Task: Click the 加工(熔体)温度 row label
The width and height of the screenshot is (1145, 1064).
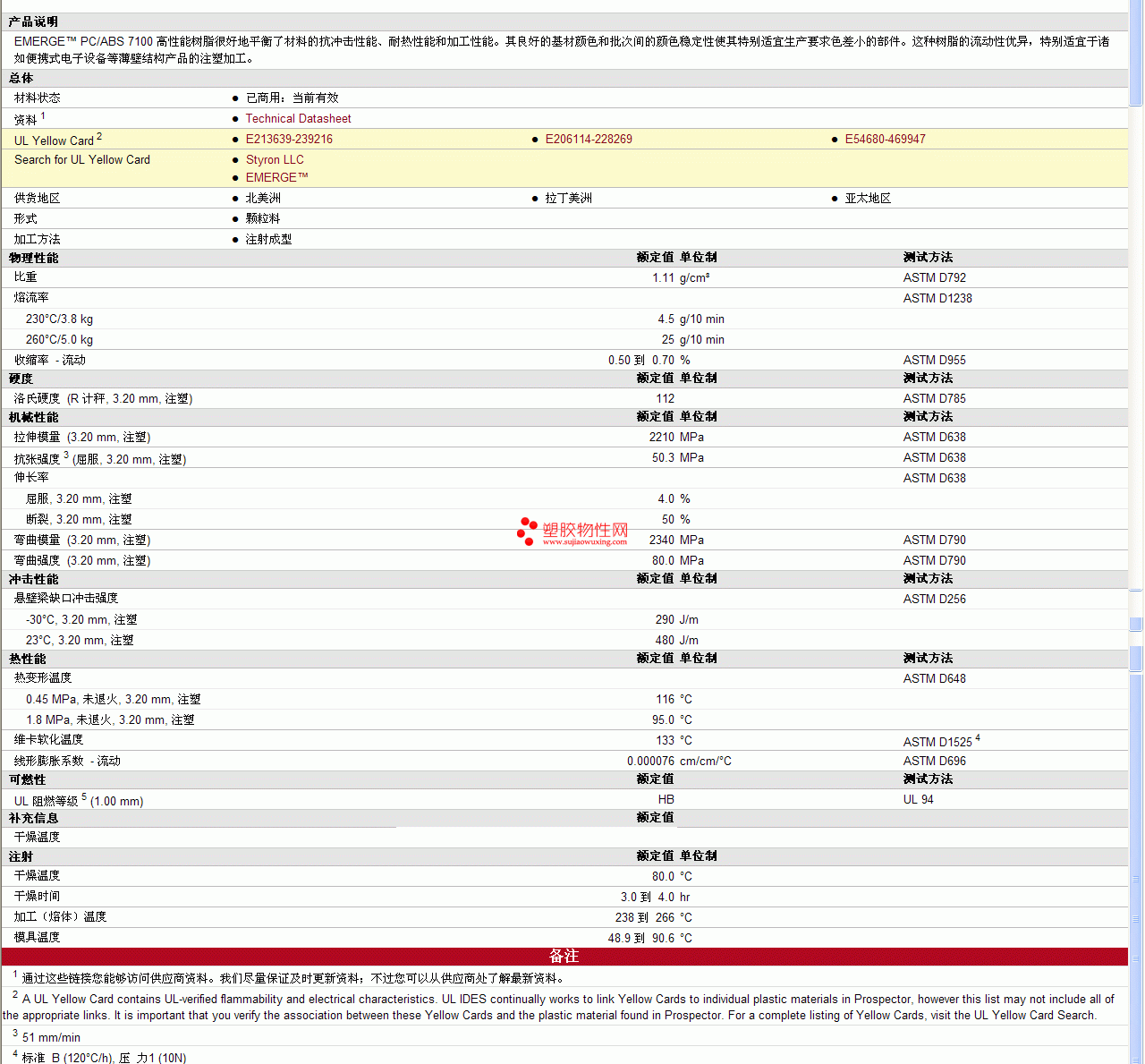Action: (x=60, y=916)
